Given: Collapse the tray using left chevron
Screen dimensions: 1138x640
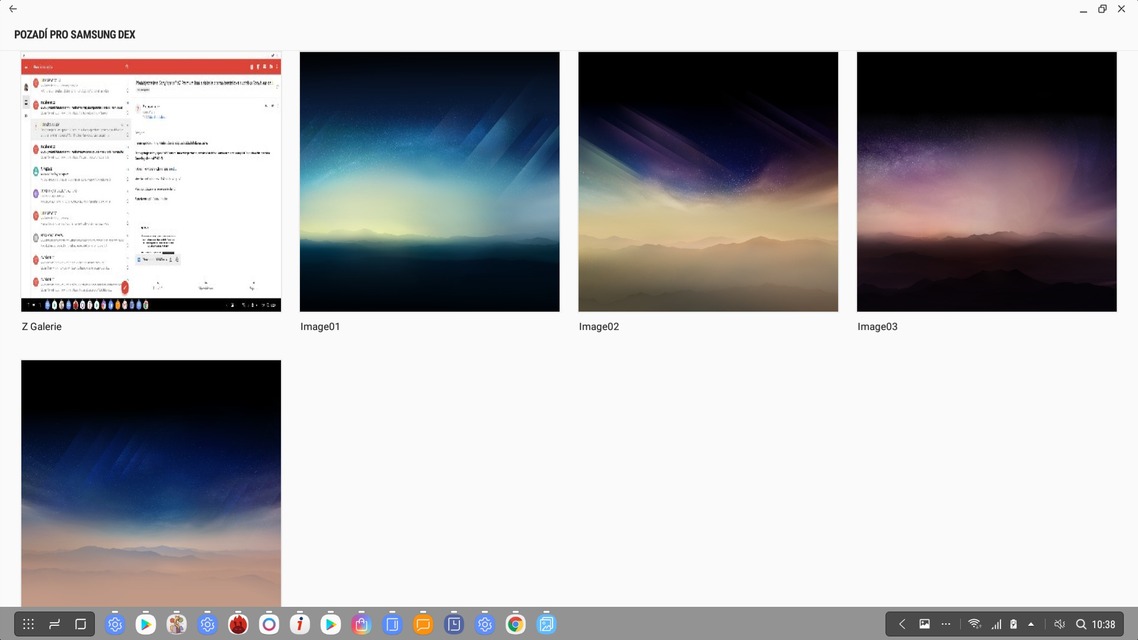Looking at the screenshot, I should tap(902, 624).
